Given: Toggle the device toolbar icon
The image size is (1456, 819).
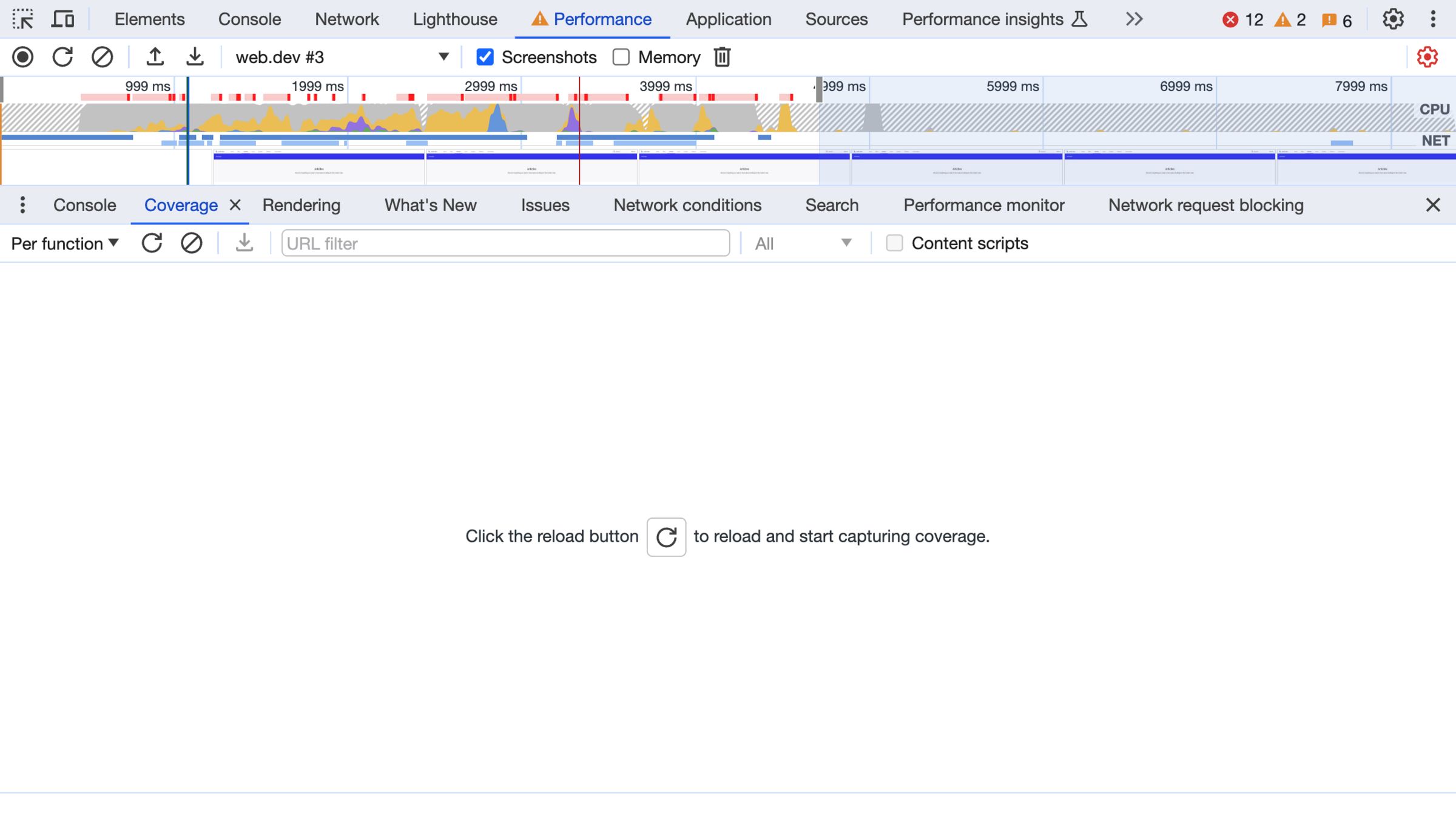Looking at the screenshot, I should (62, 19).
